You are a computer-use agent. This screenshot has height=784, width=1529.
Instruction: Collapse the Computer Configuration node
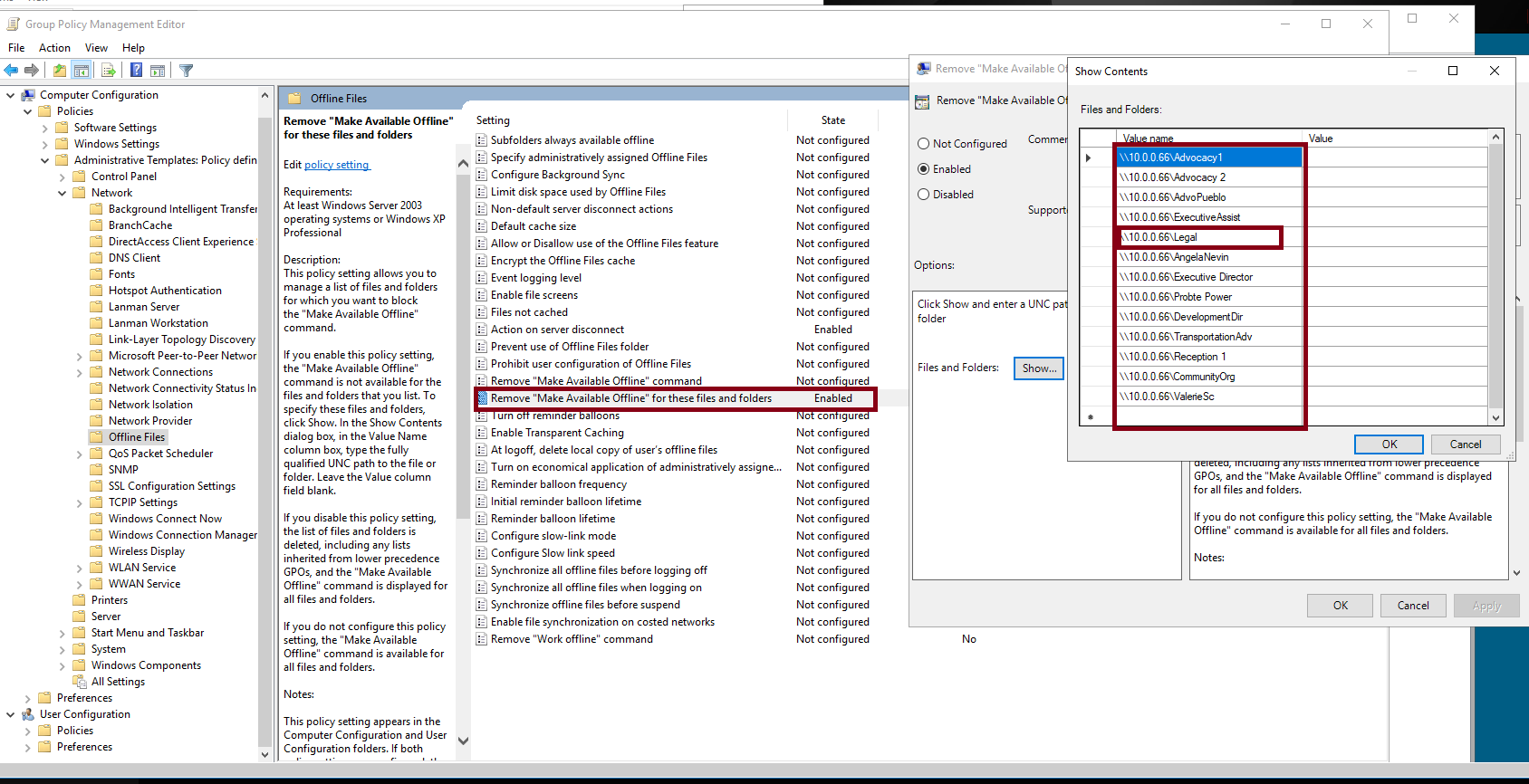[10, 95]
